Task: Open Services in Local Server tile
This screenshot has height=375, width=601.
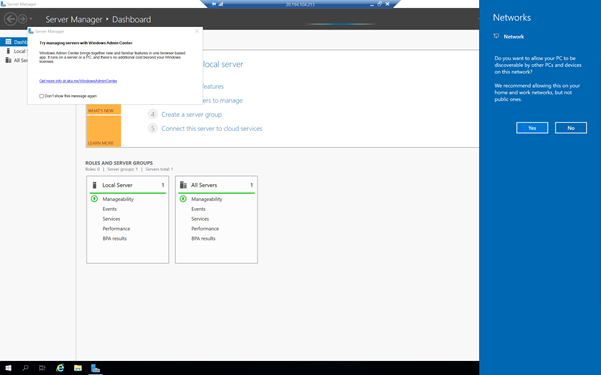Action: [x=111, y=219]
